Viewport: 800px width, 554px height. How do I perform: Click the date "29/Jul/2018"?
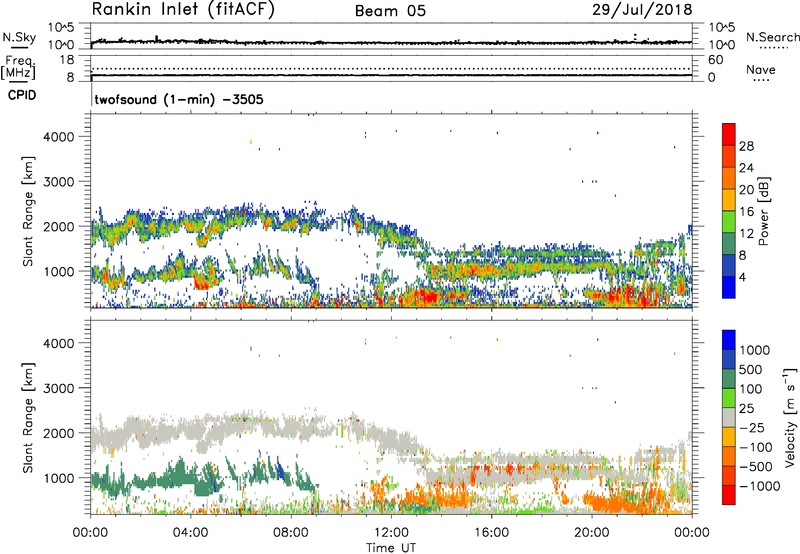click(642, 10)
